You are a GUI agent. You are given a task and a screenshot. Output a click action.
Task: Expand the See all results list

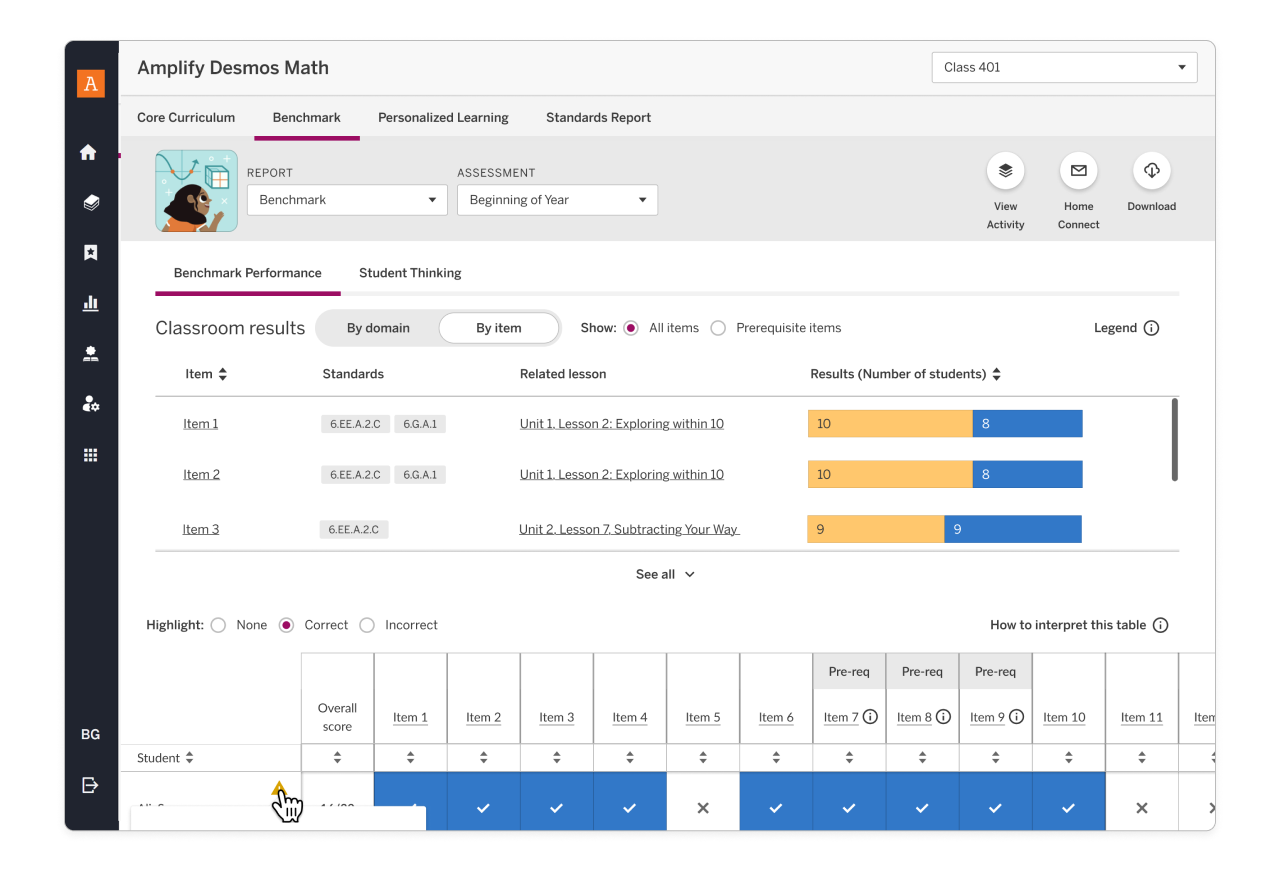point(665,574)
